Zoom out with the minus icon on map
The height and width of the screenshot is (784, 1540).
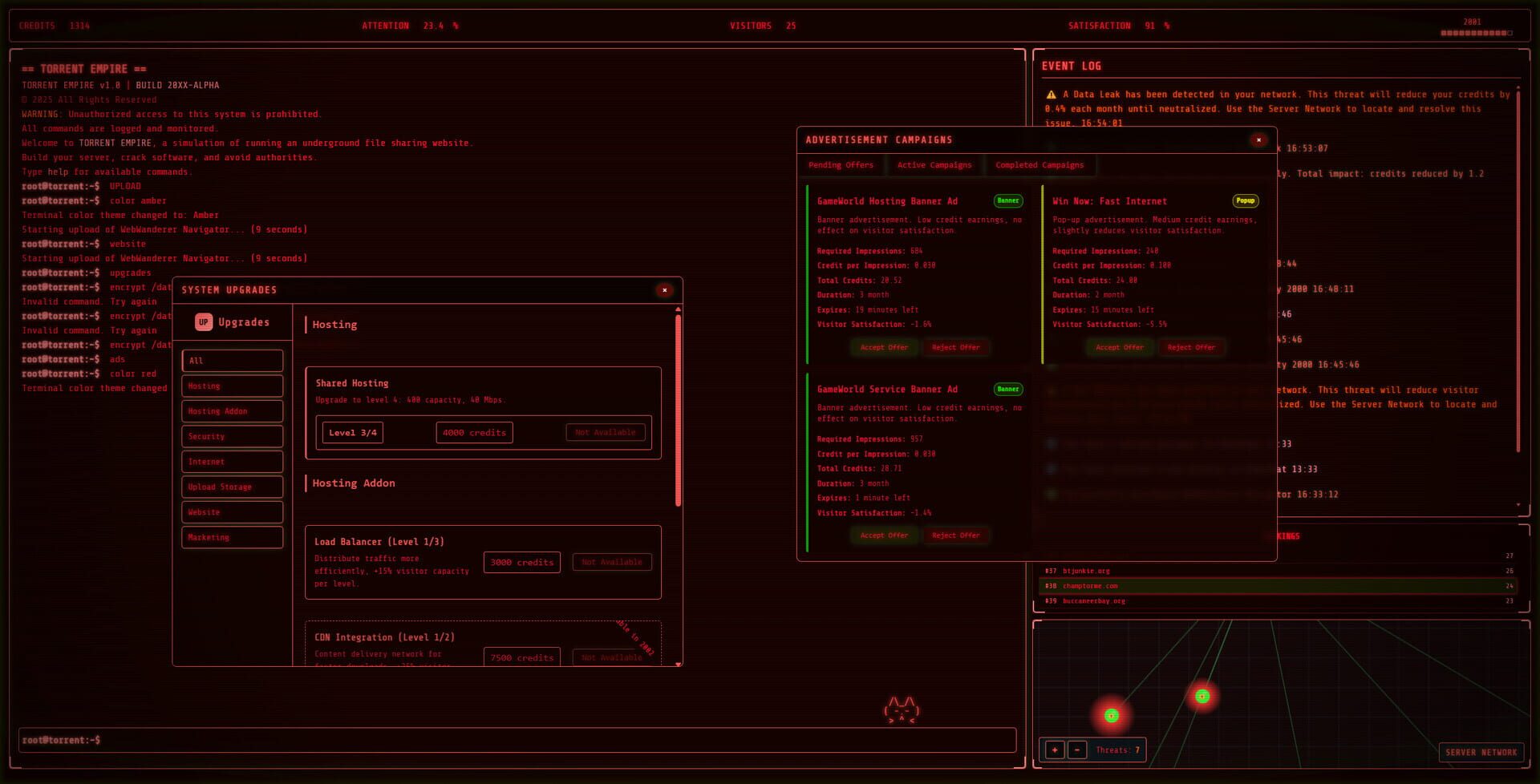click(x=1076, y=750)
